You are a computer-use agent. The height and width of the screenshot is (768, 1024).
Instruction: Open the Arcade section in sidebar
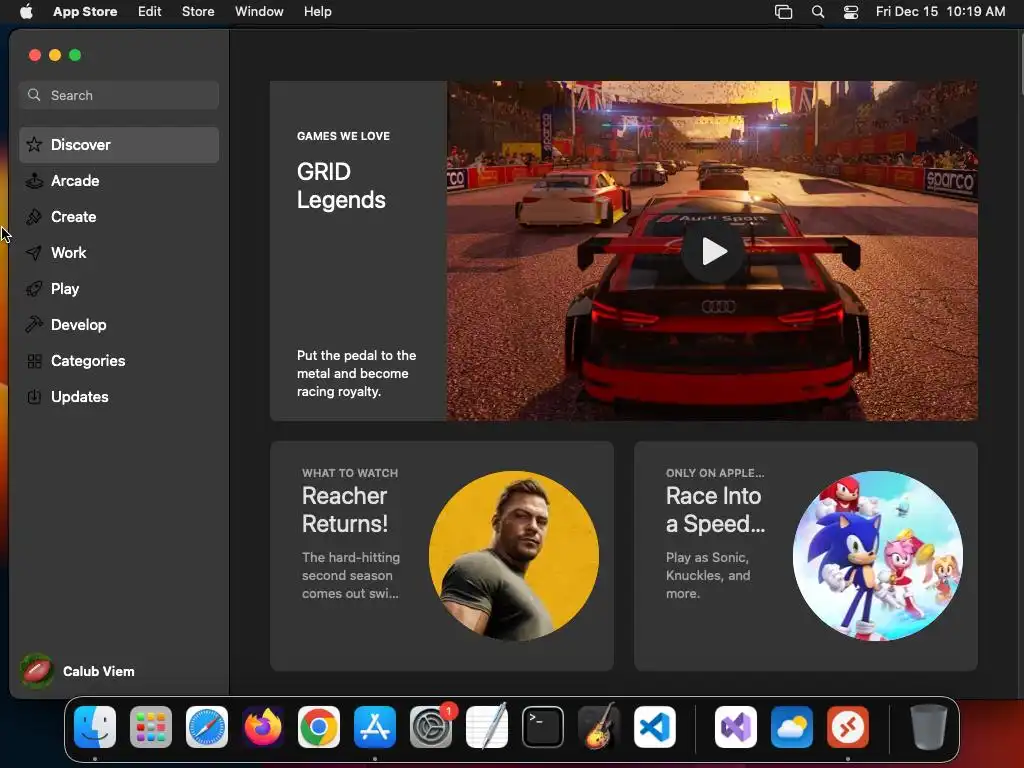click(x=119, y=181)
